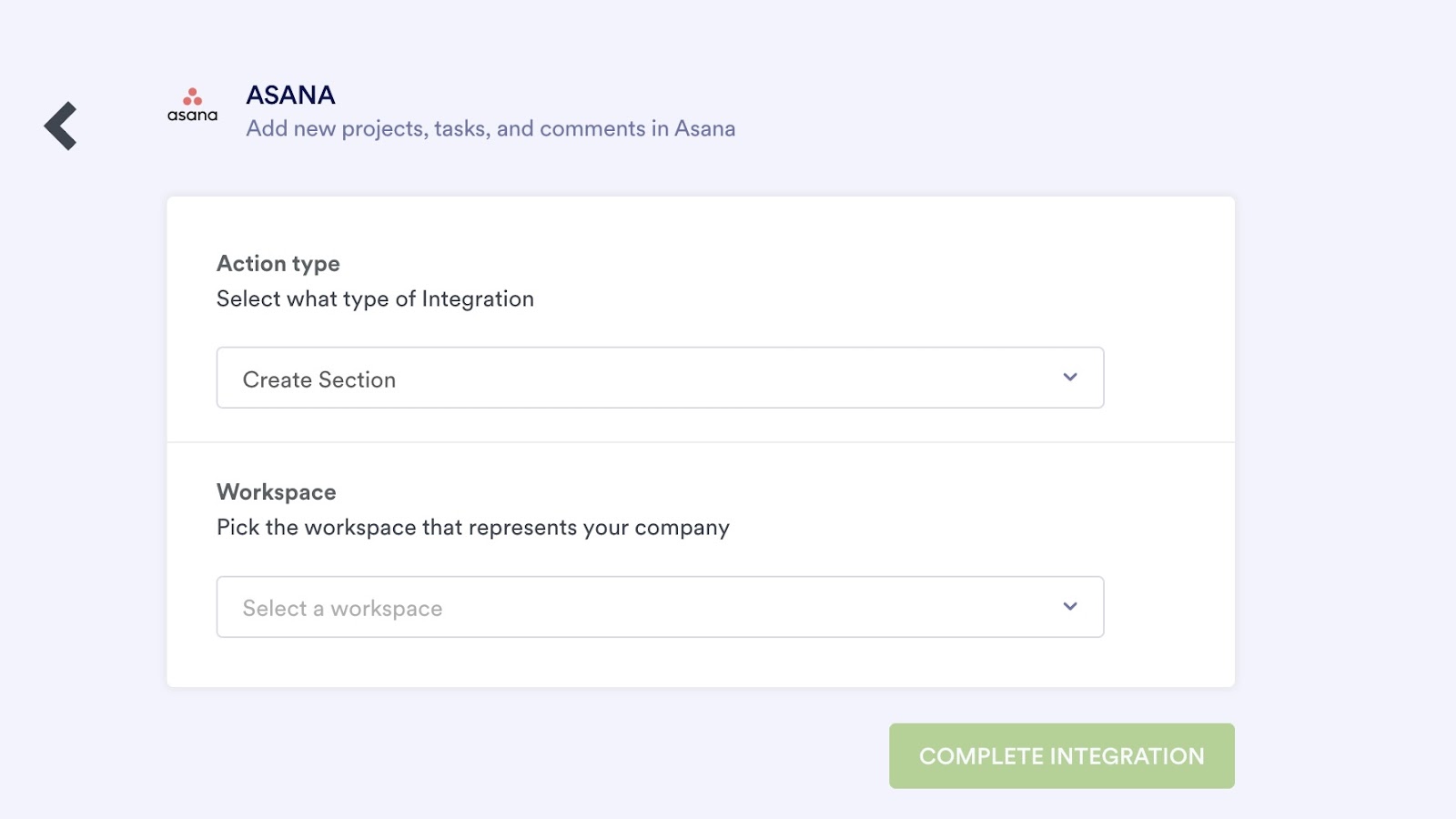
Task: Click the word "company" in the Workspace description
Action: 682,528
